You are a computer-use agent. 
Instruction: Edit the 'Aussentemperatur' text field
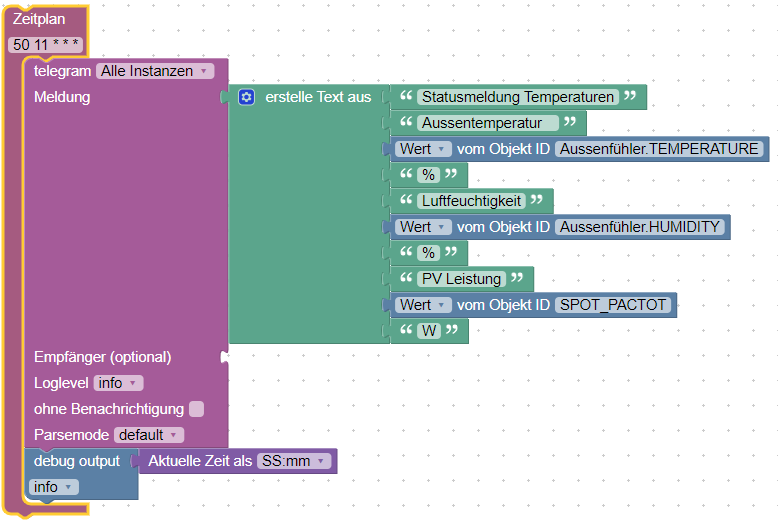[x=488, y=123]
